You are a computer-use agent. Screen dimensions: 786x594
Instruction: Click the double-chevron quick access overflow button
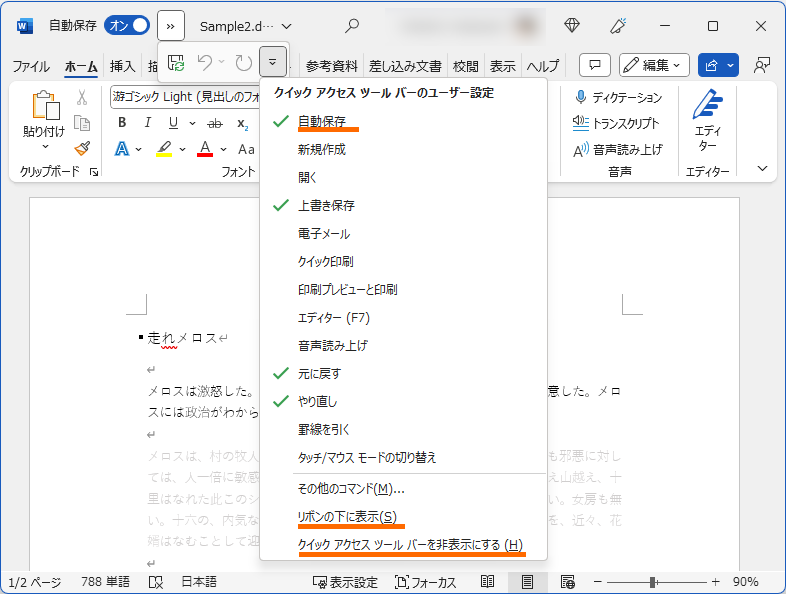point(171,26)
